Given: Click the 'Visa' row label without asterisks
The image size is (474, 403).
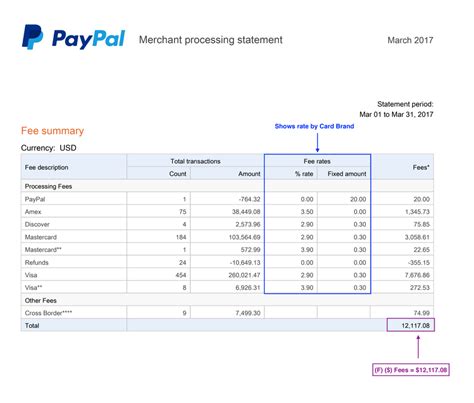Looking at the screenshot, I should [31, 275].
